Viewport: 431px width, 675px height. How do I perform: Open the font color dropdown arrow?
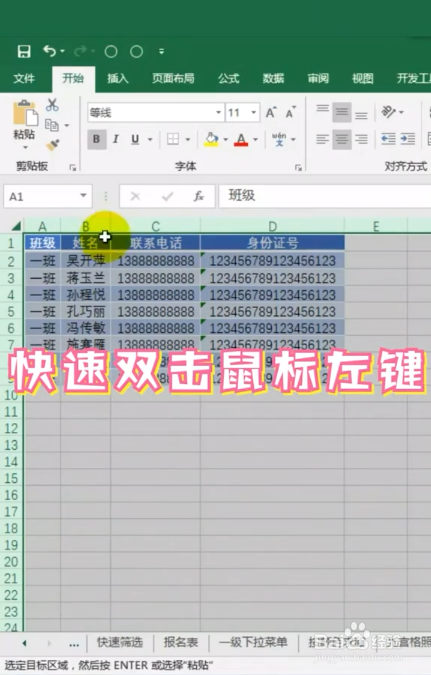pyautogui.click(x=255, y=139)
